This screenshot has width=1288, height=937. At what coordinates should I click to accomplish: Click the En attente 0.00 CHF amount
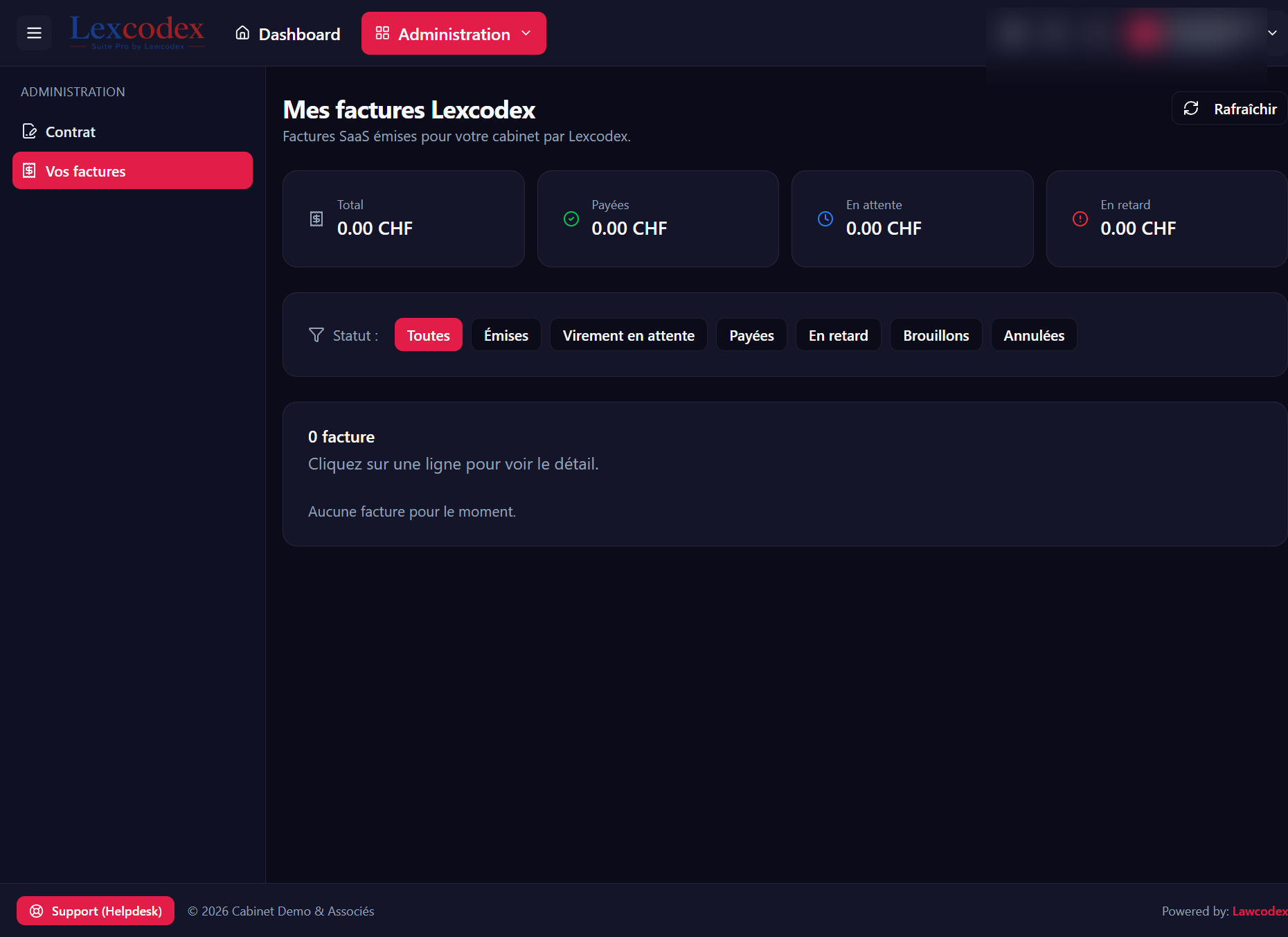click(884, 229)
